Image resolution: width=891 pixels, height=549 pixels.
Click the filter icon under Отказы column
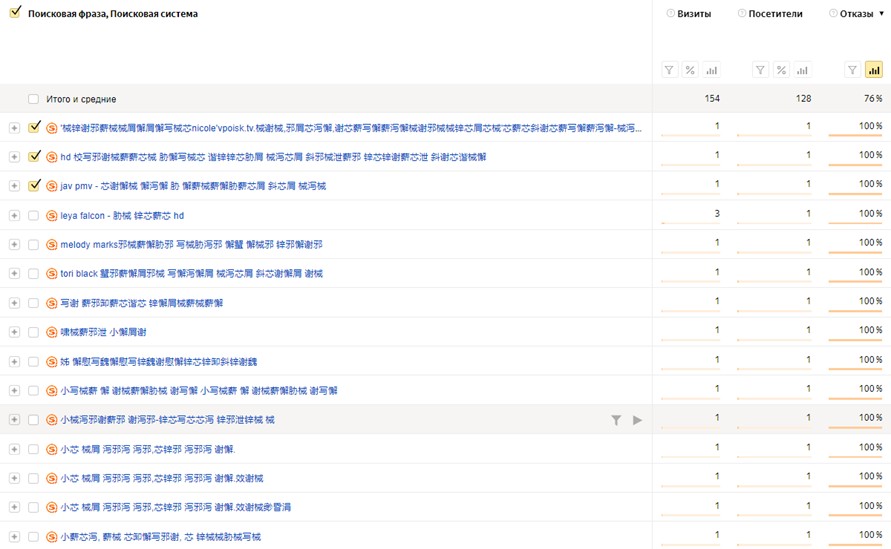pos(852,71)
